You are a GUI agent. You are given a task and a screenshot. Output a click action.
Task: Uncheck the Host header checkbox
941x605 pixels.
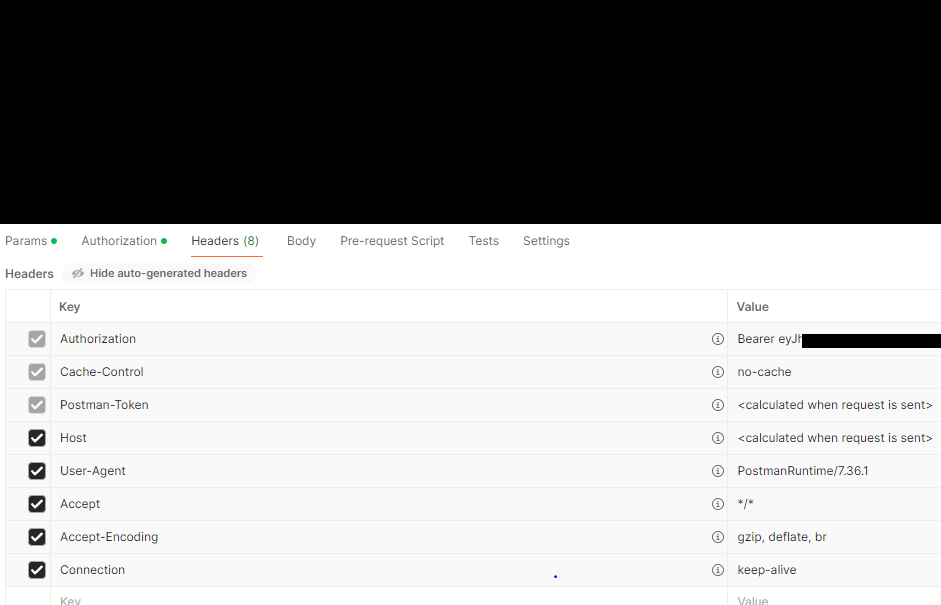pyautogui.click(x=37, y=438)
